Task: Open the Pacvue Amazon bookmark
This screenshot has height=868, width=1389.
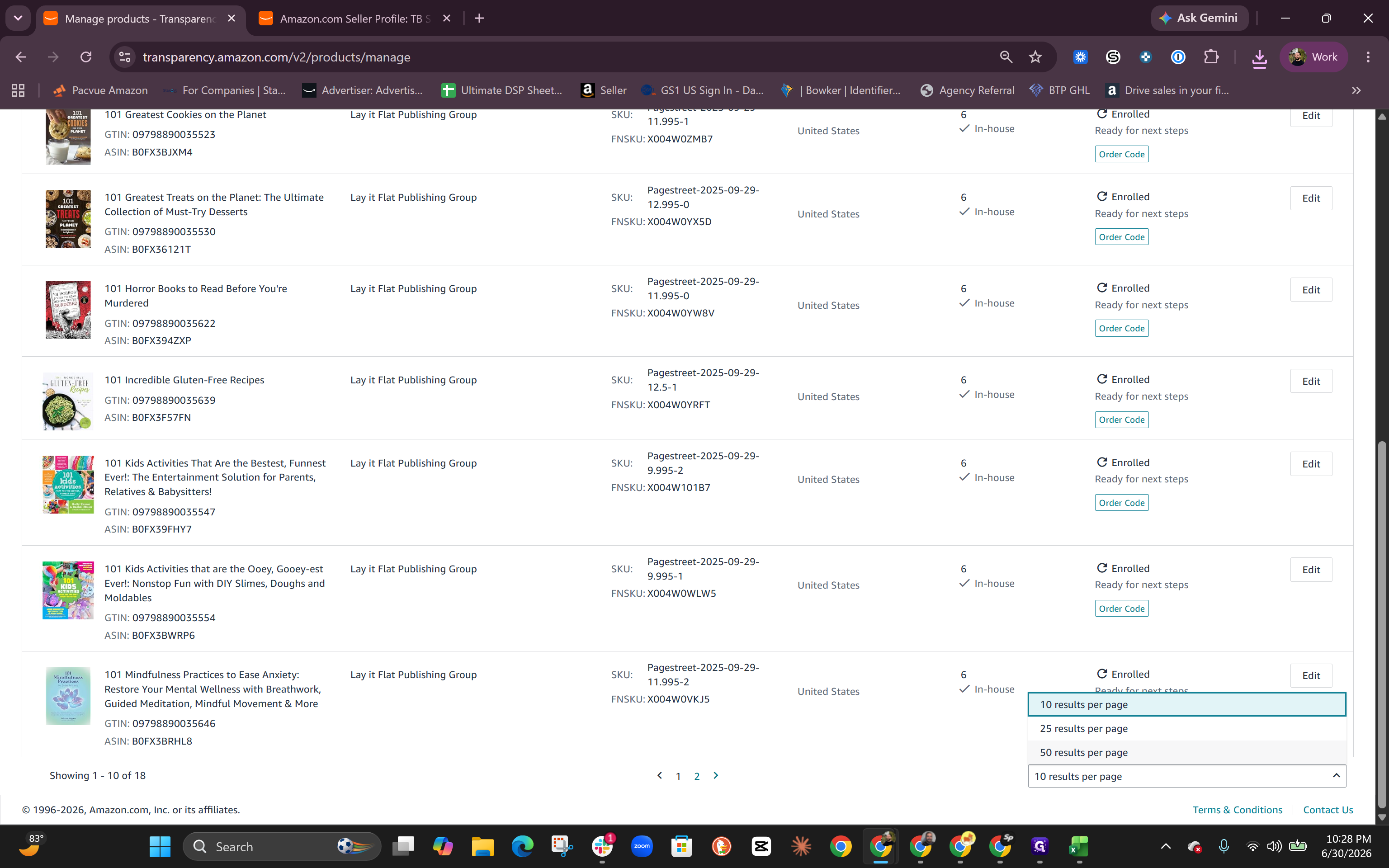Action: point(100,90)
